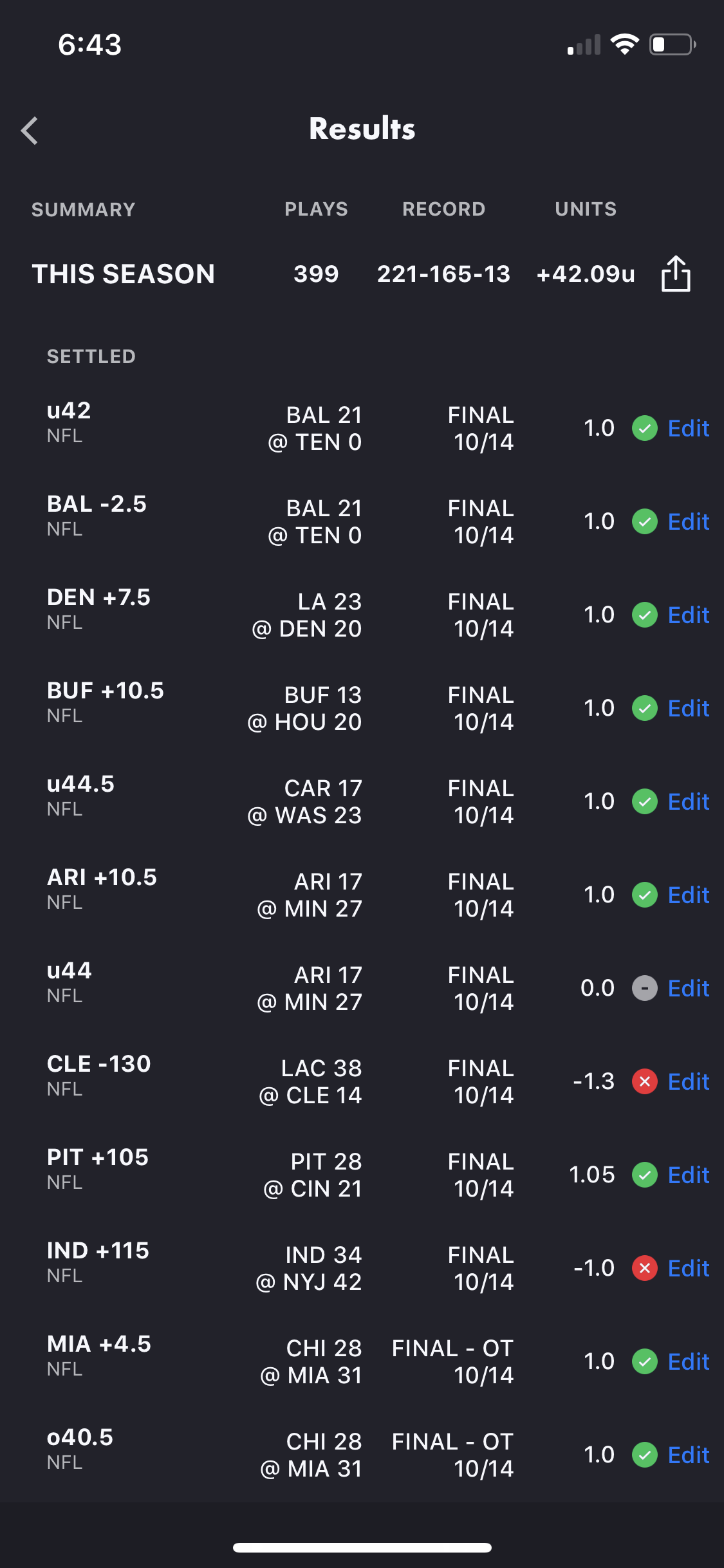Tap the home indicator bar
The width and height of the screenshot is (724, 1568).
[x=362, y=1547]
